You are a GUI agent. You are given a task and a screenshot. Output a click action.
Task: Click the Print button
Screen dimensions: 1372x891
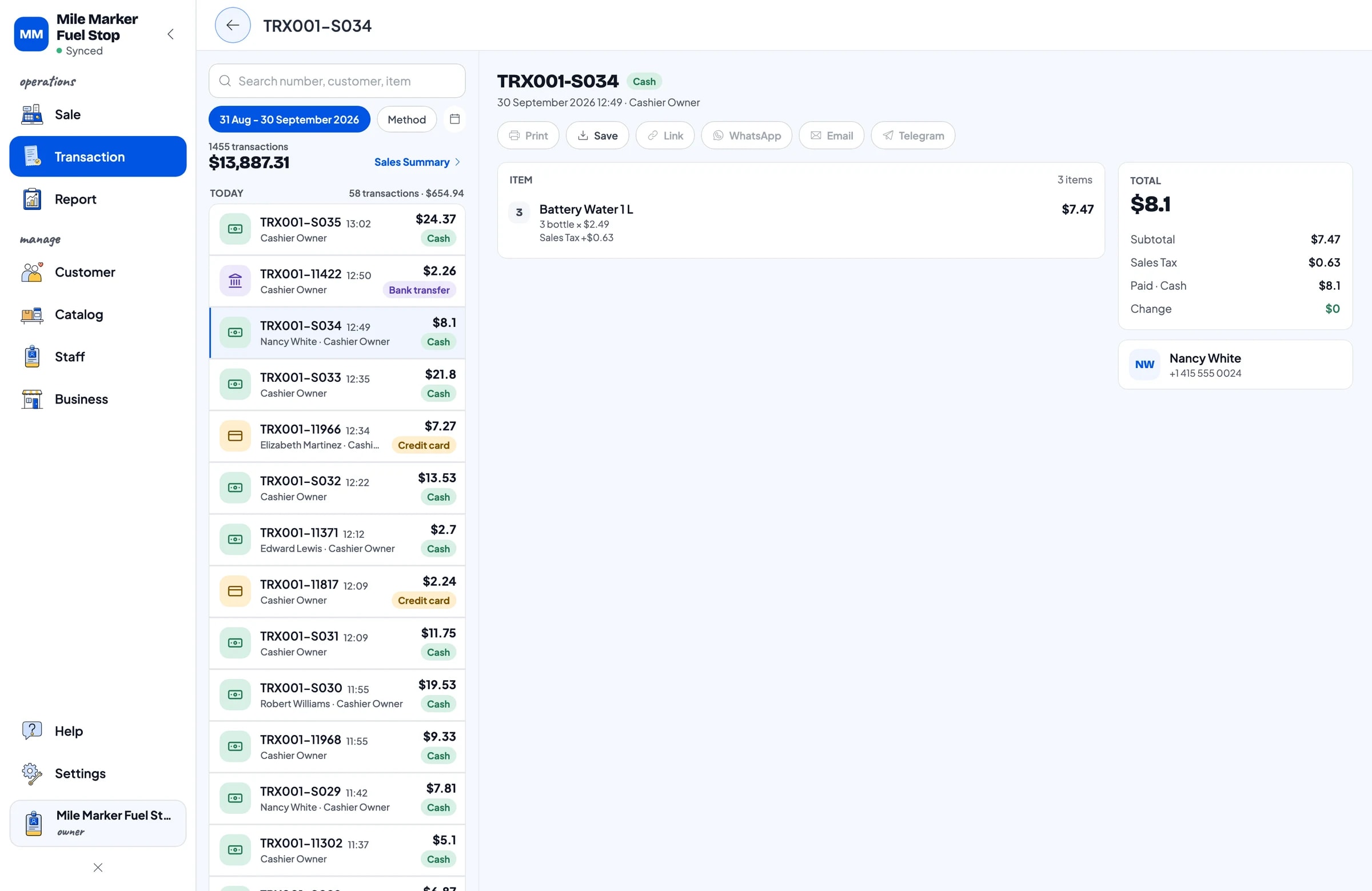pos(528,135)
